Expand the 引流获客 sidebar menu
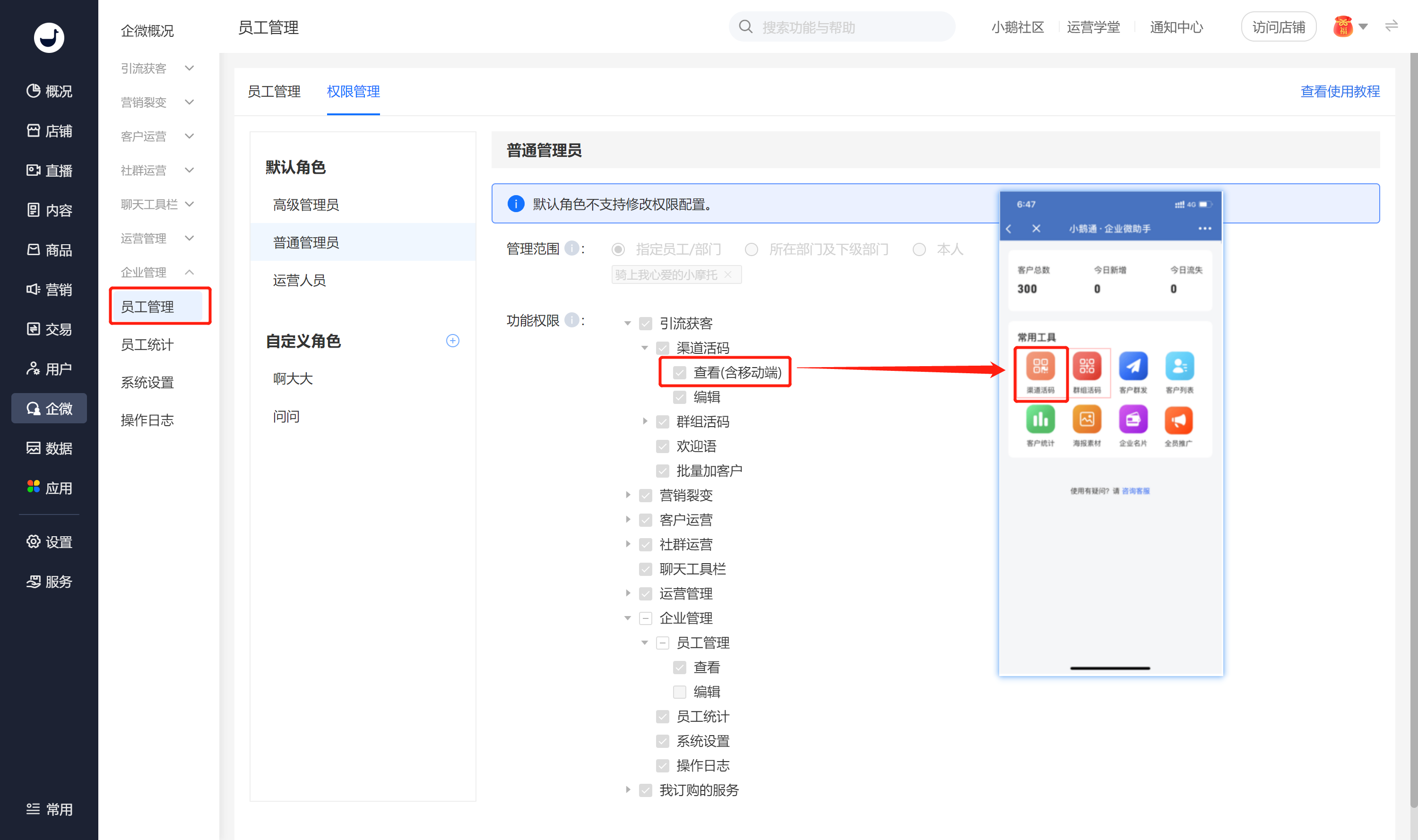Image resolution: width=1418 pixels, height=840 pixels. point(157,68)
